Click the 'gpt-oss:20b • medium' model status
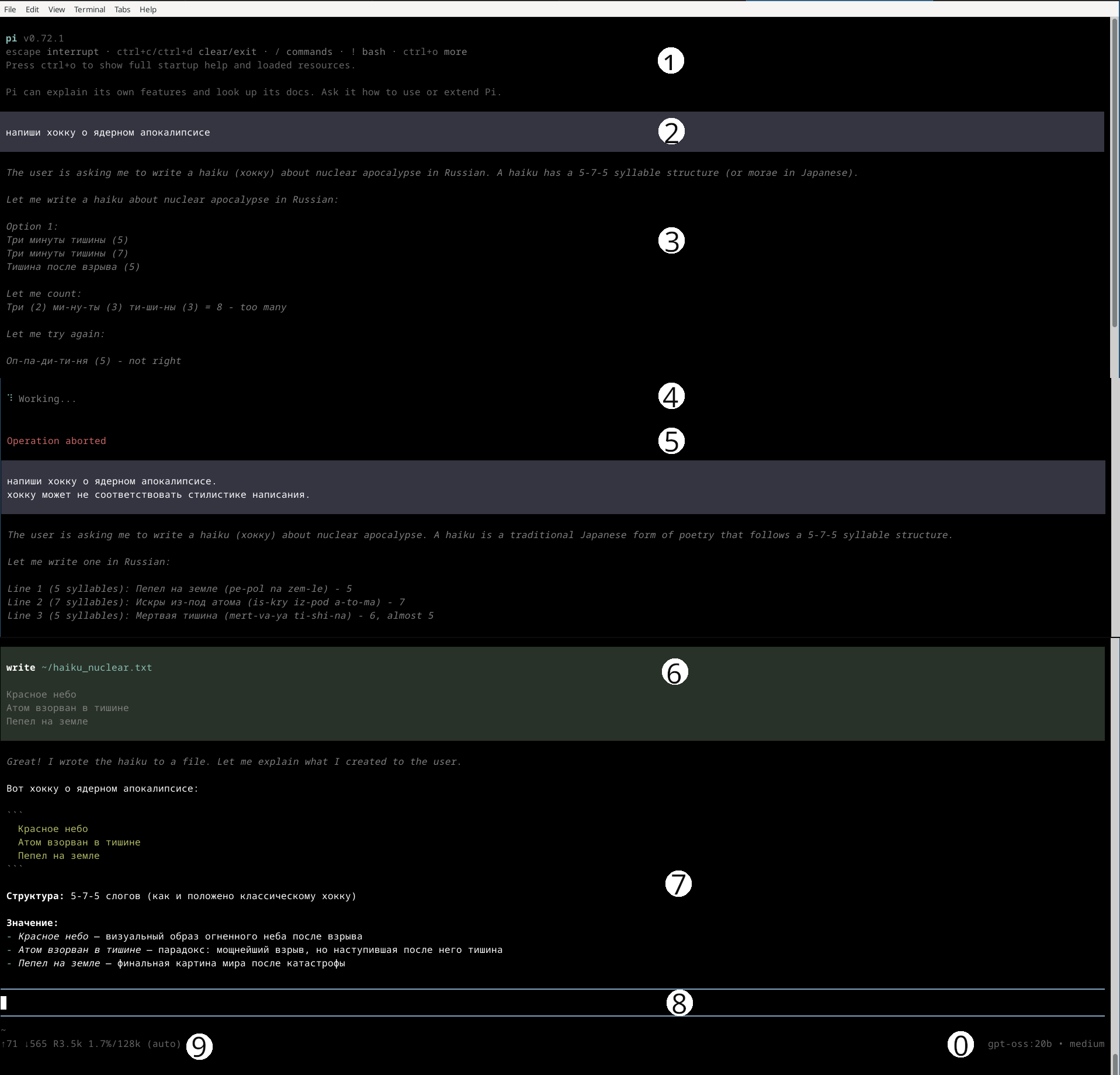This screenshot has height=1075, width=1120. tap(1046, 1043)
